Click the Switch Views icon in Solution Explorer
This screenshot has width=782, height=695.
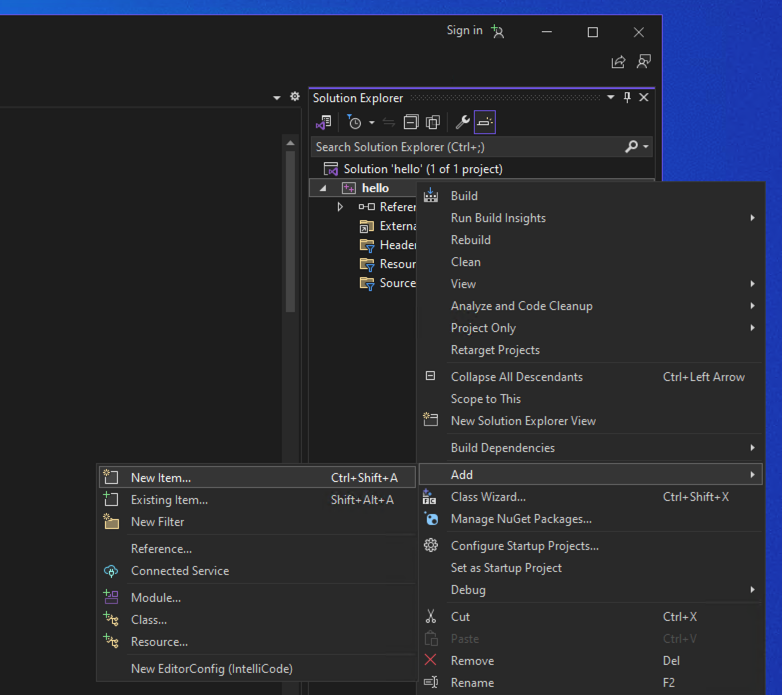click(x=323, y=122)
